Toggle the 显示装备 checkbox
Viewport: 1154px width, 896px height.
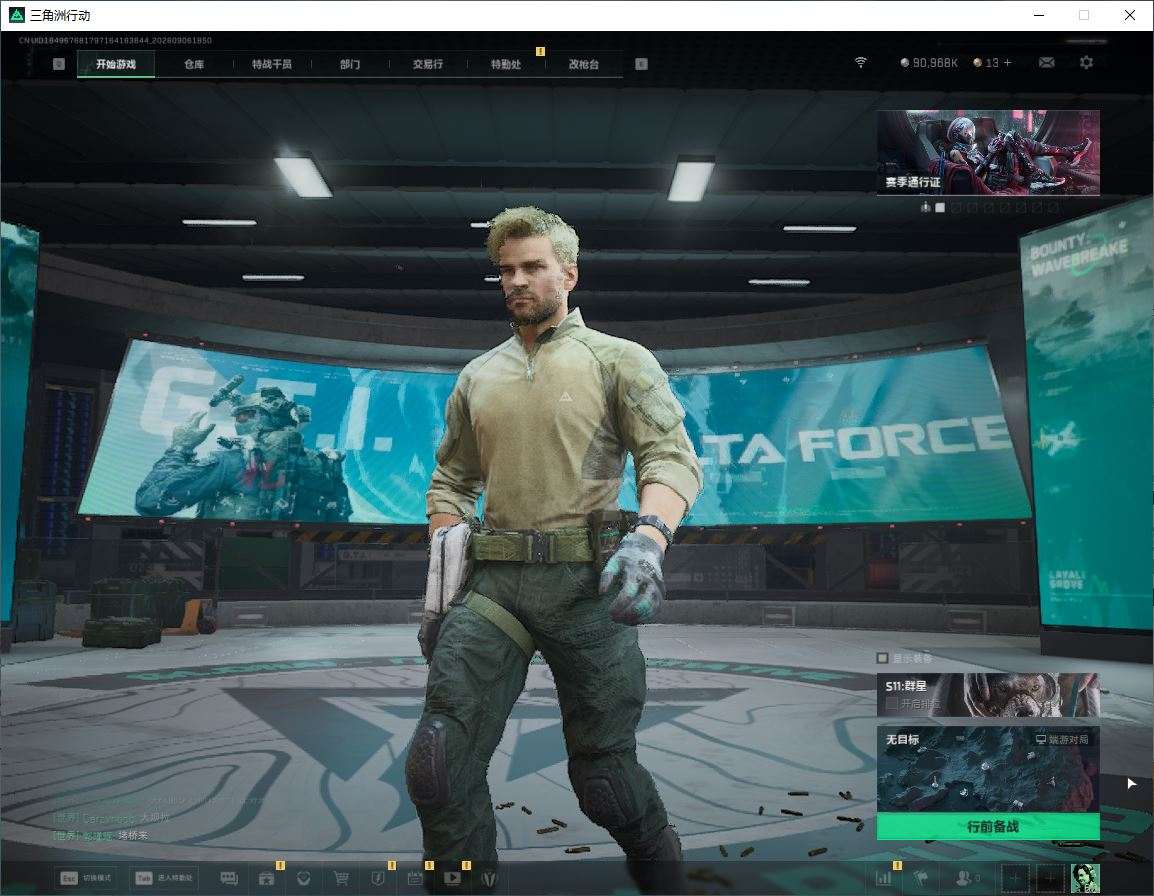point(882,657)
